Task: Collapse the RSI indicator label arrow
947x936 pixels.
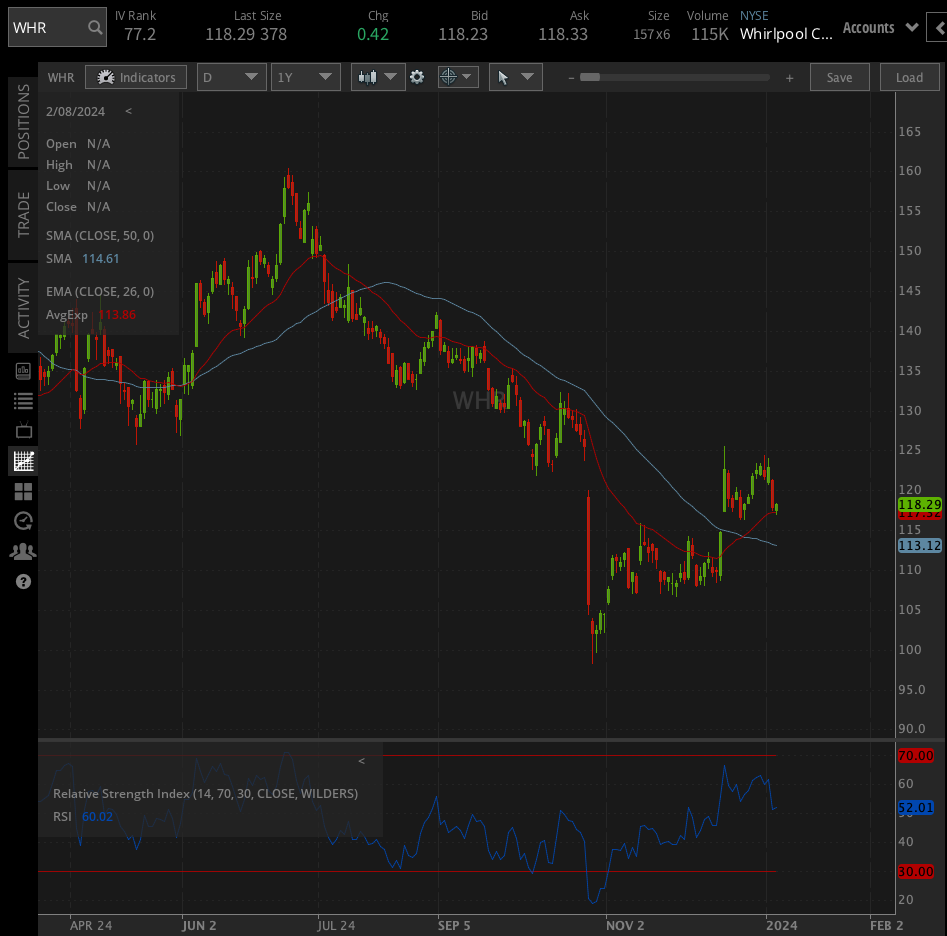Action: 361,761
